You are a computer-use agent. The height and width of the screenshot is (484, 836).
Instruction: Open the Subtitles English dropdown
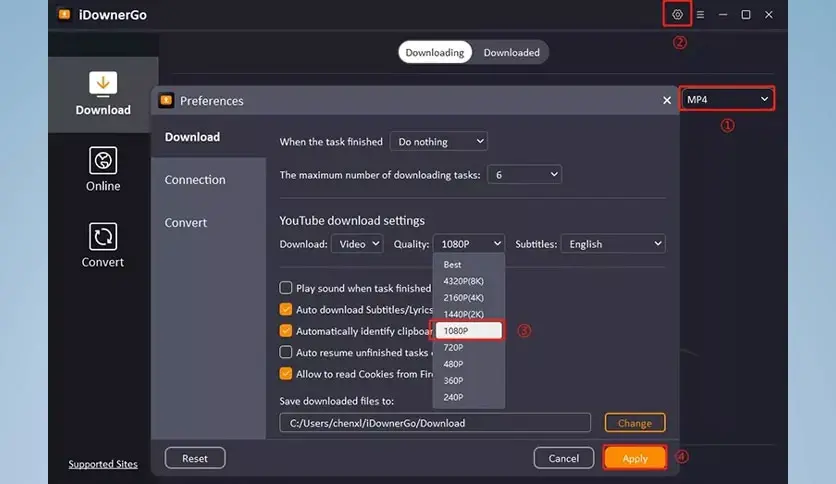612,244
